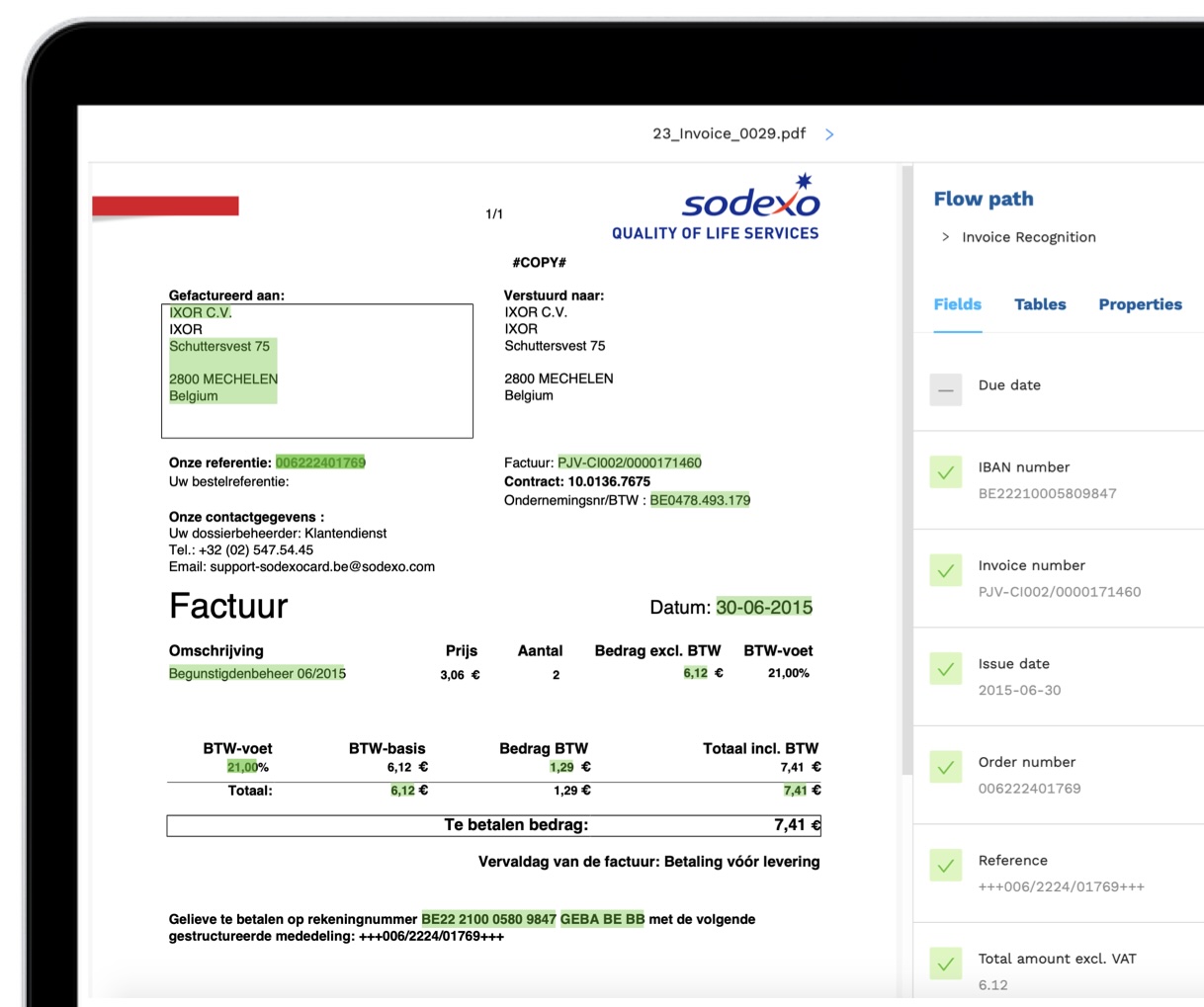The image size is (1204, 1007).
Task: Toggle the Issue date checkmark
Action: point(946,669)
